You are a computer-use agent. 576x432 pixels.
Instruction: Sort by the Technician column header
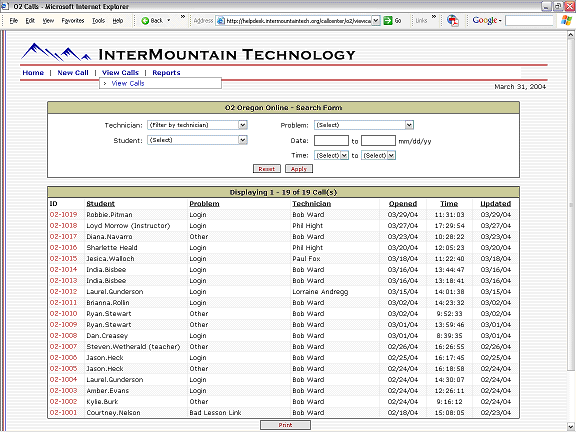pyautogui.click(x=312, y=204)
